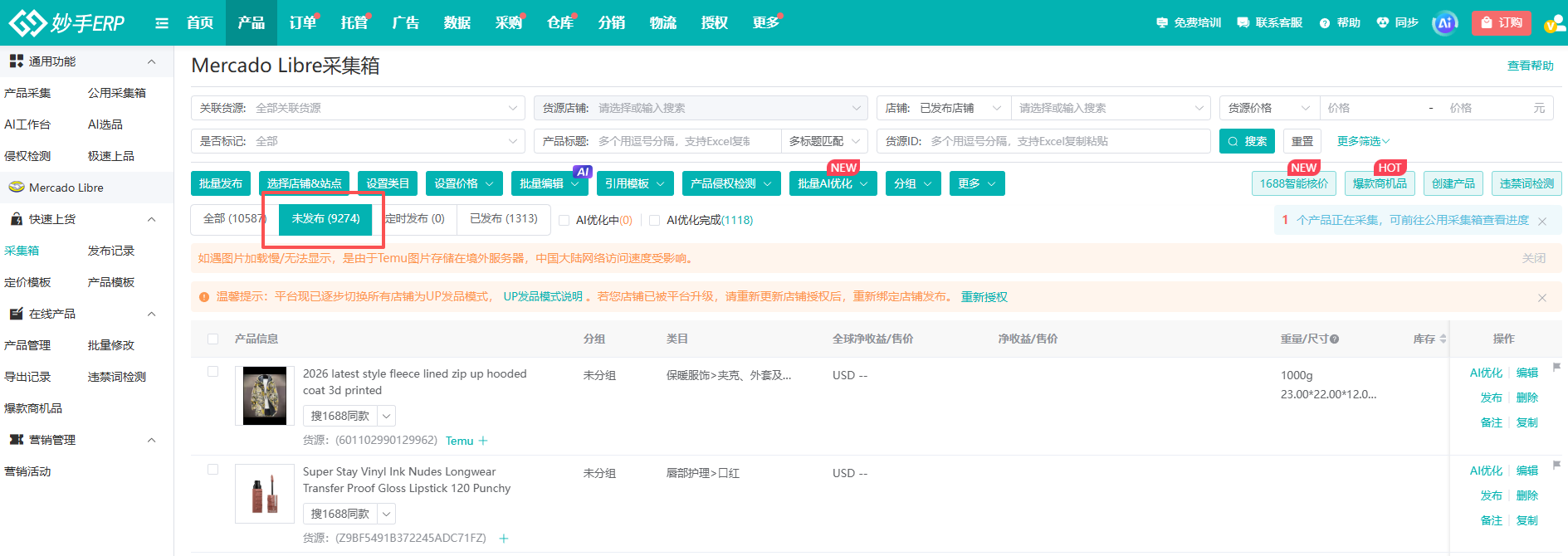The image size is (1568, 556).
Task: Open the 订单 top menu
Action: point(303,22)
